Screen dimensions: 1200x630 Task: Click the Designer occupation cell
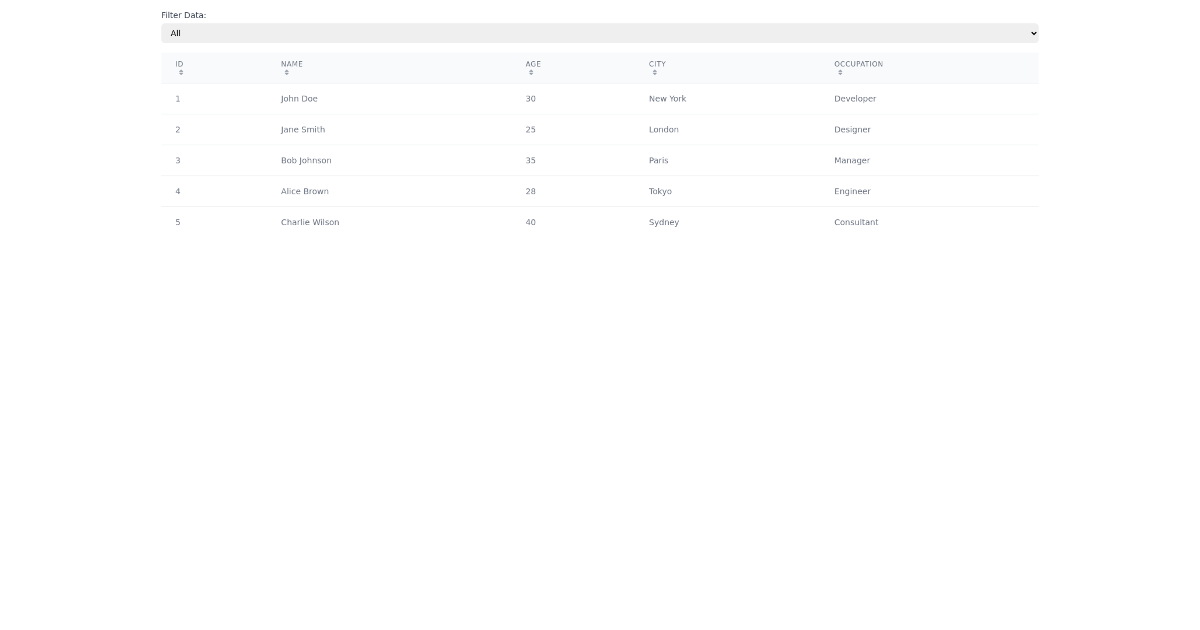pyautogui.click(x=851, y=129)
